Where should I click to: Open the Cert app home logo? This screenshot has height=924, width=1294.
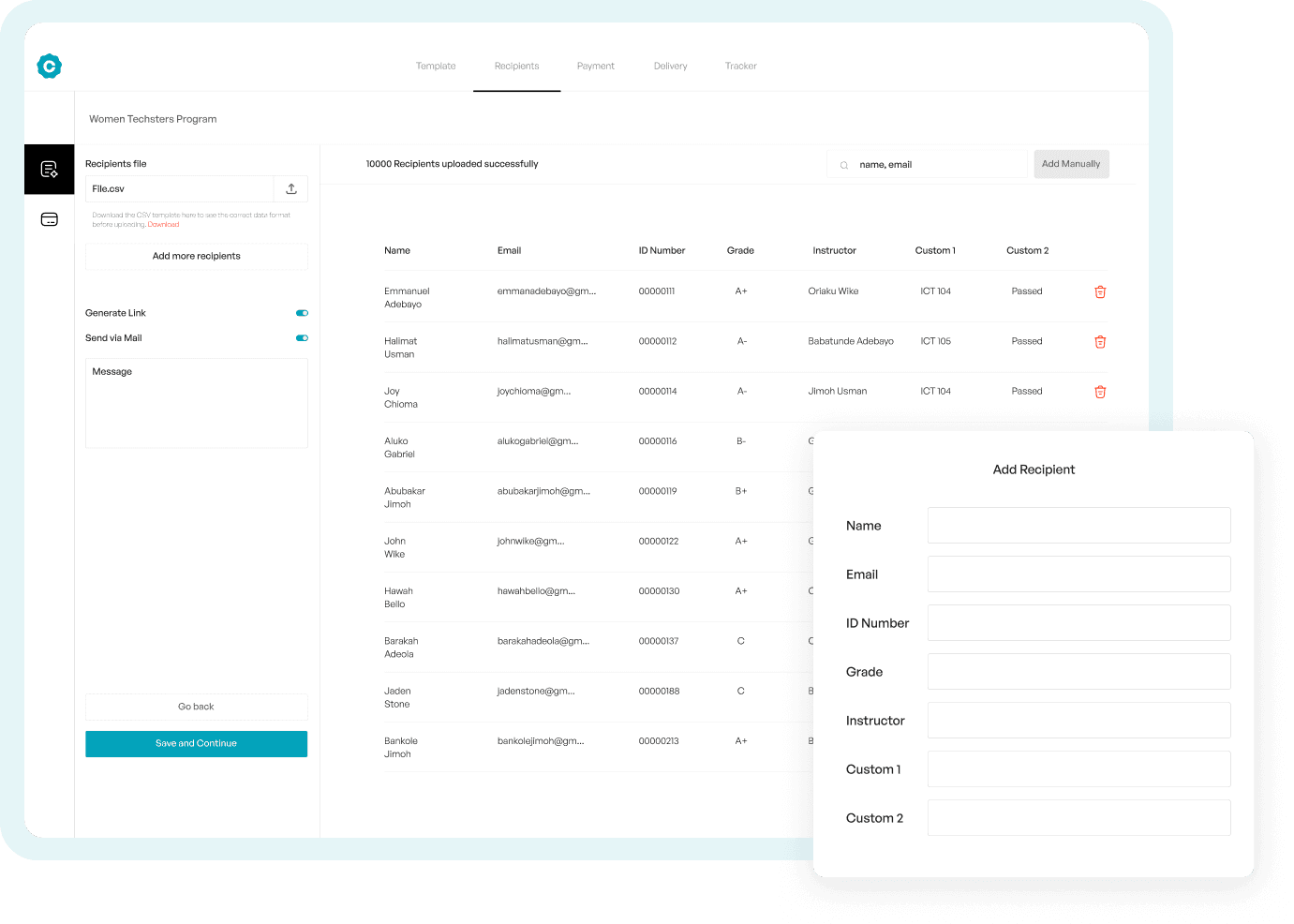(x=49, y=66)
